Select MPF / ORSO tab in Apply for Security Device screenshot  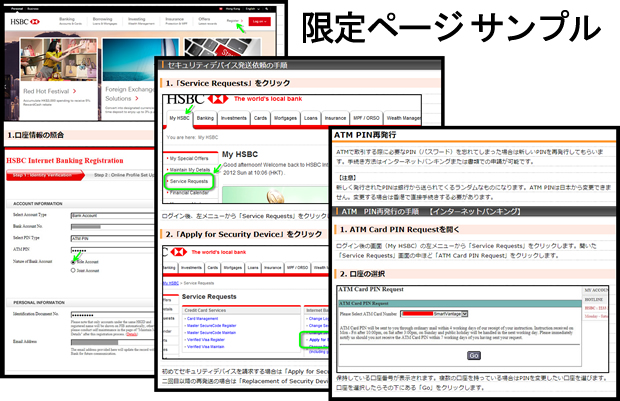tap(297, 268)
